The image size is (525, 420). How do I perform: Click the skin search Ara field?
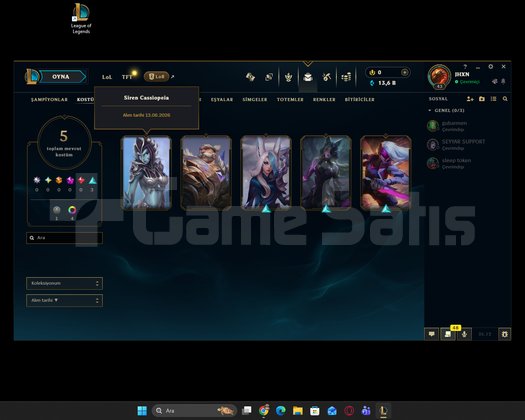click(x=64, y=238)
